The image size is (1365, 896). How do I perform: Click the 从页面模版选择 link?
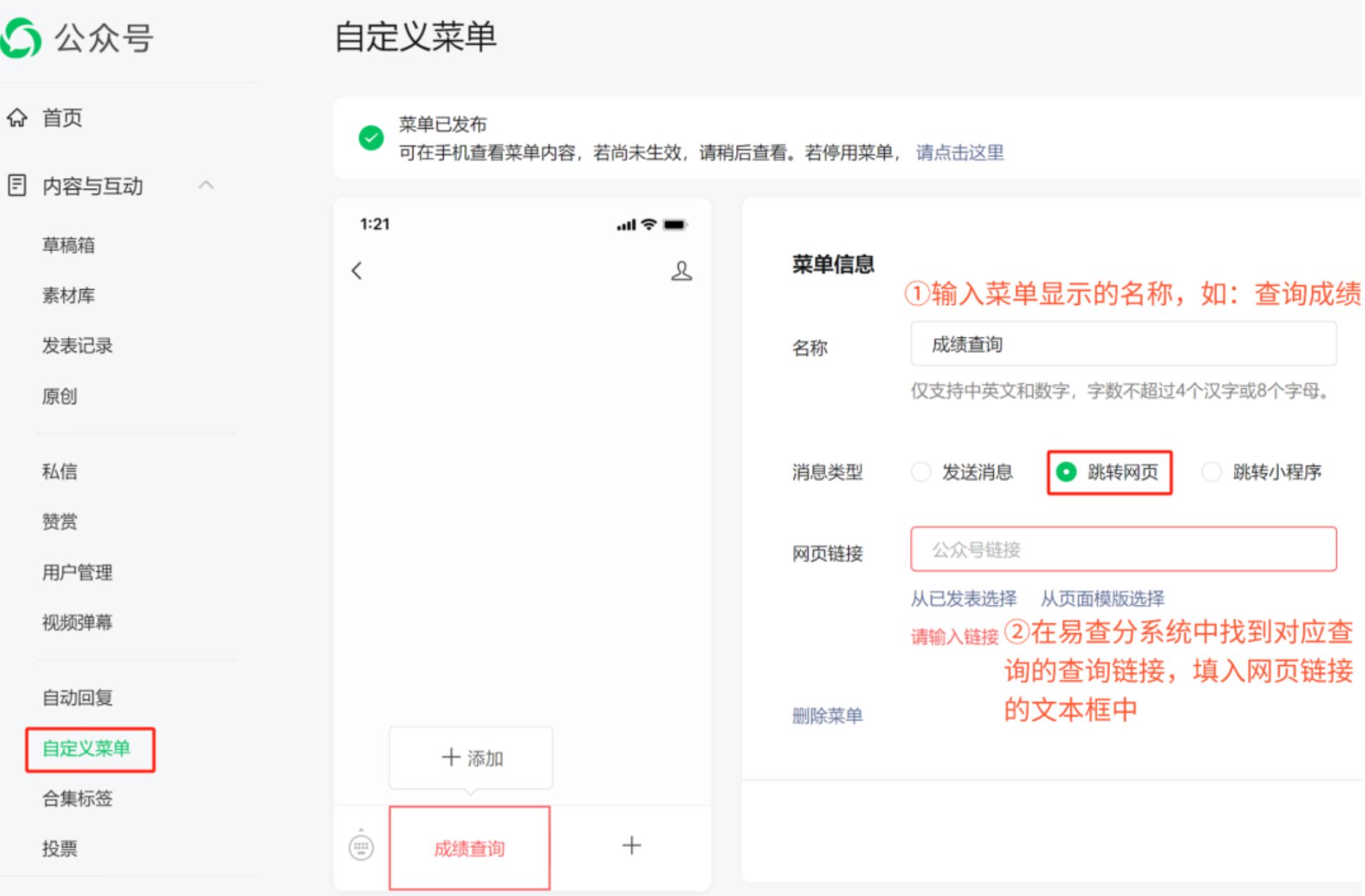click(x=1102, y=599)
